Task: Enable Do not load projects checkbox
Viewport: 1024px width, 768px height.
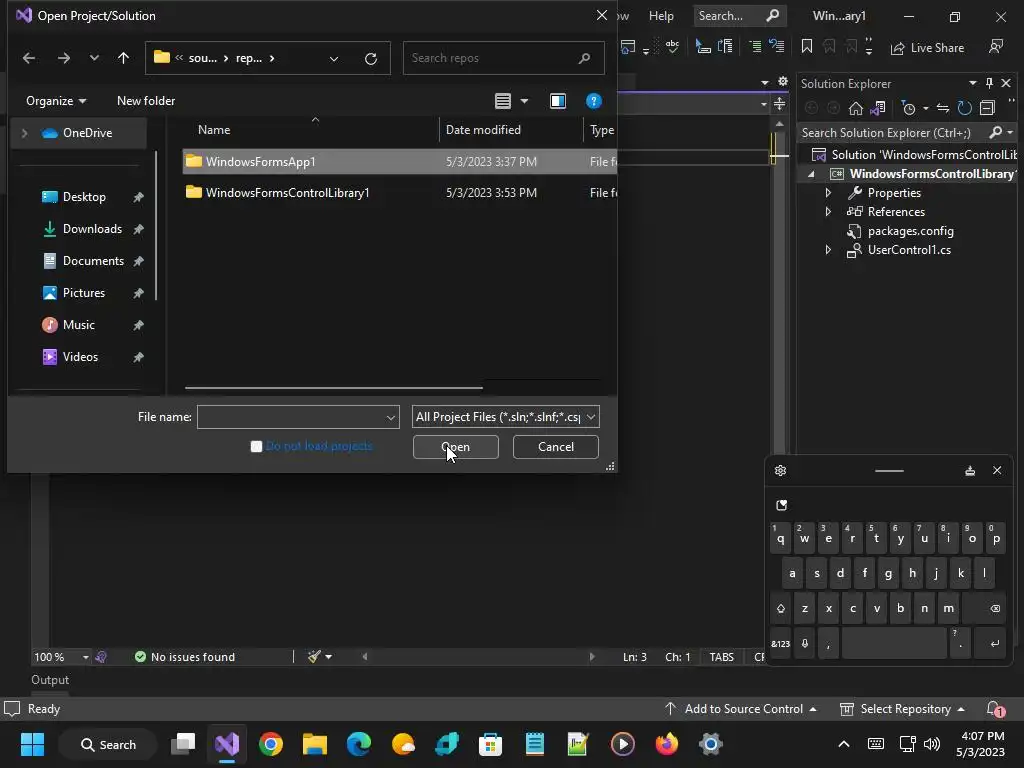Action: pyautogui.click(x=256, y=446)
